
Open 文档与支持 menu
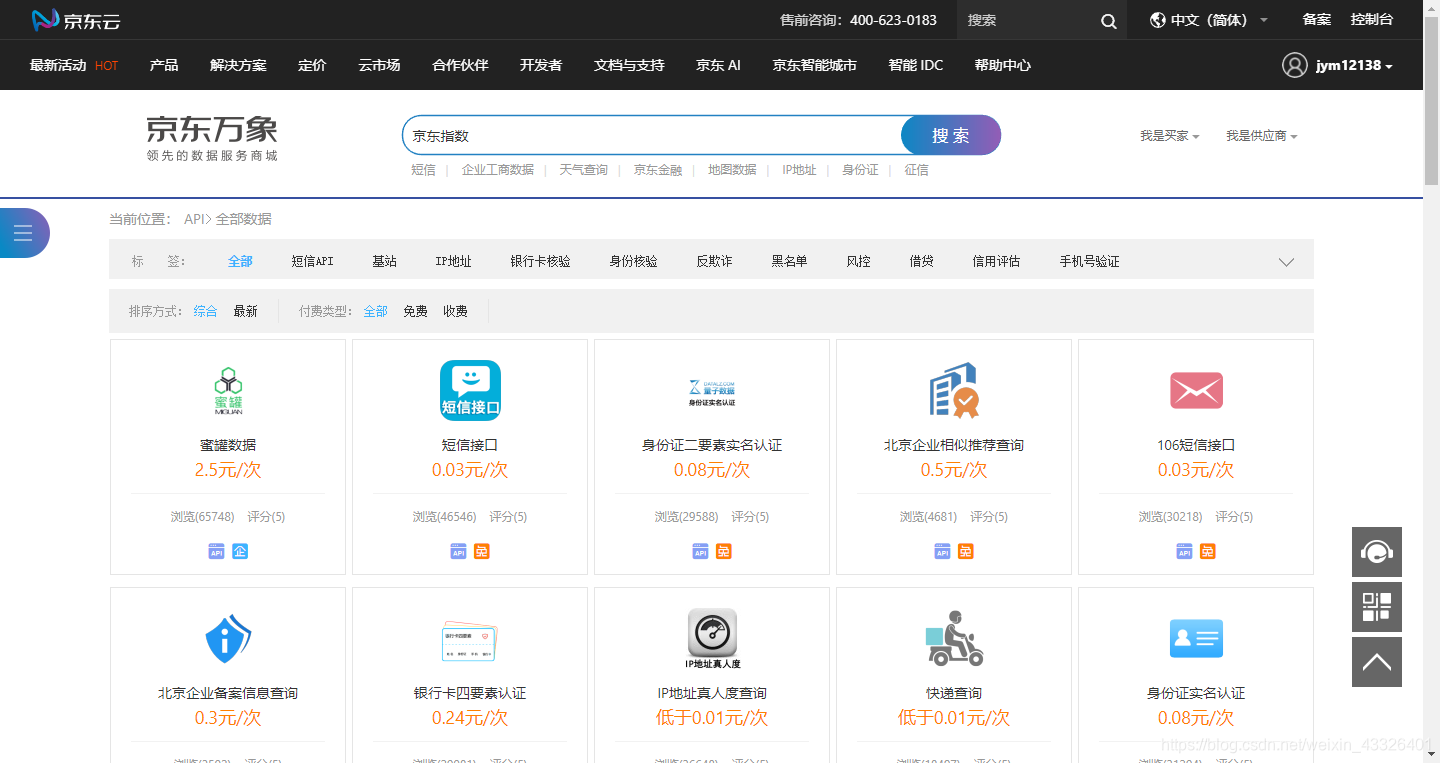(629, 65)
